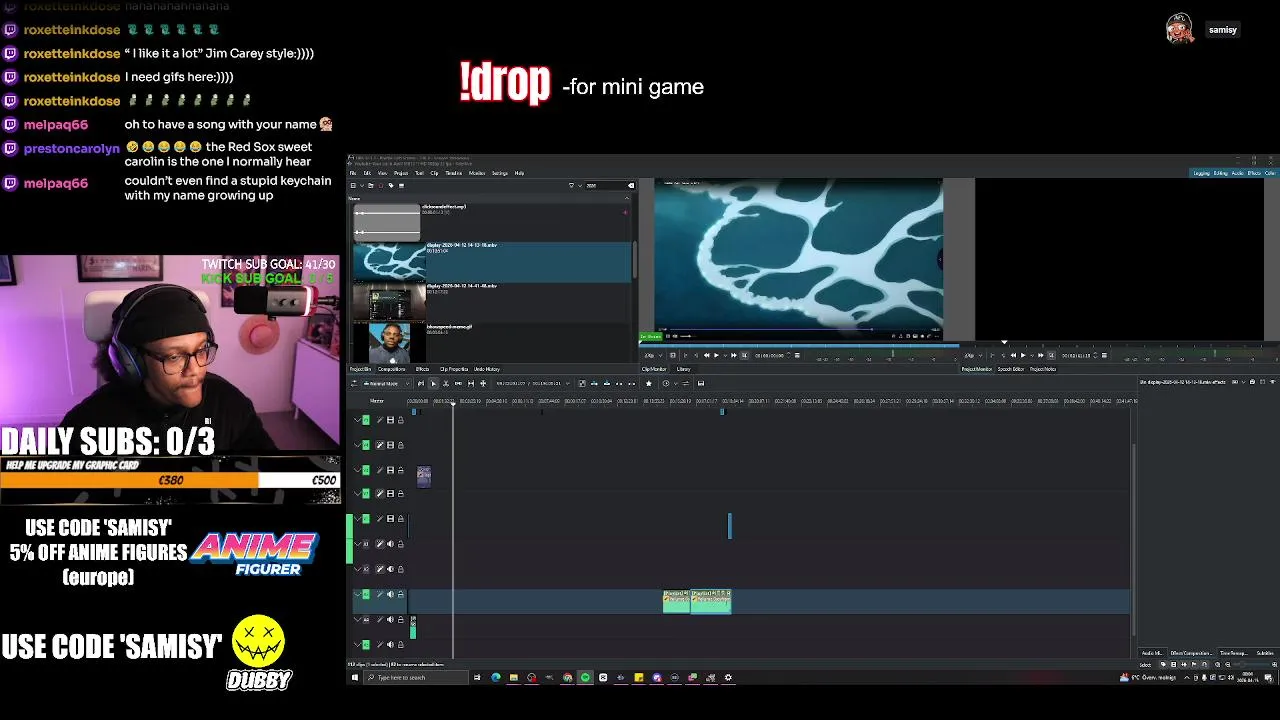Lock the topmost video track
1280x720 pixels.
pos(401,419)
